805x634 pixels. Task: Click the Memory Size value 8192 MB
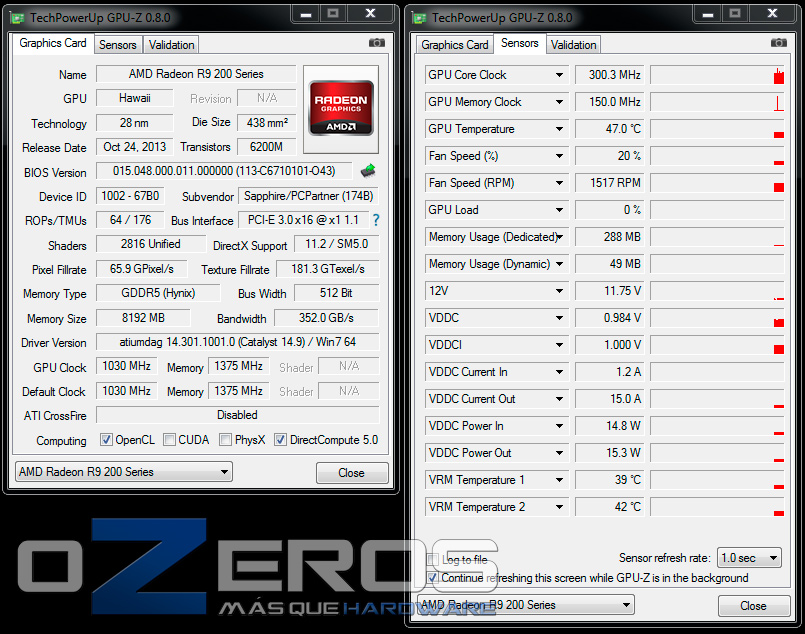143,318
